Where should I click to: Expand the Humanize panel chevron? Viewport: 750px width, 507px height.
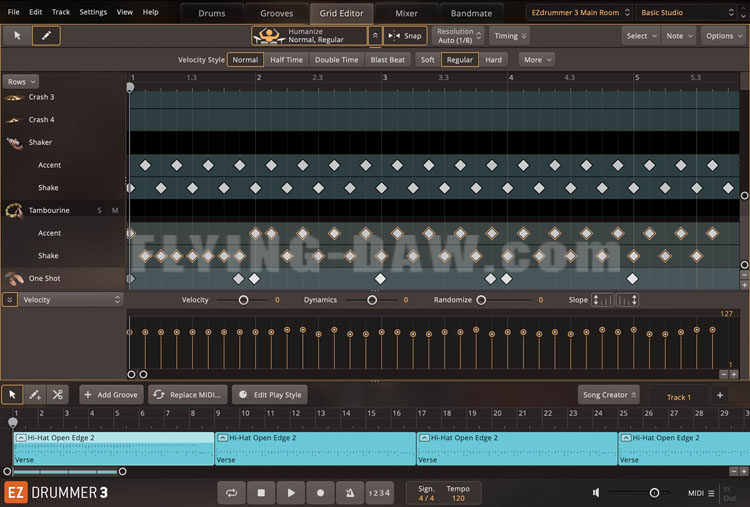point(375,35)
